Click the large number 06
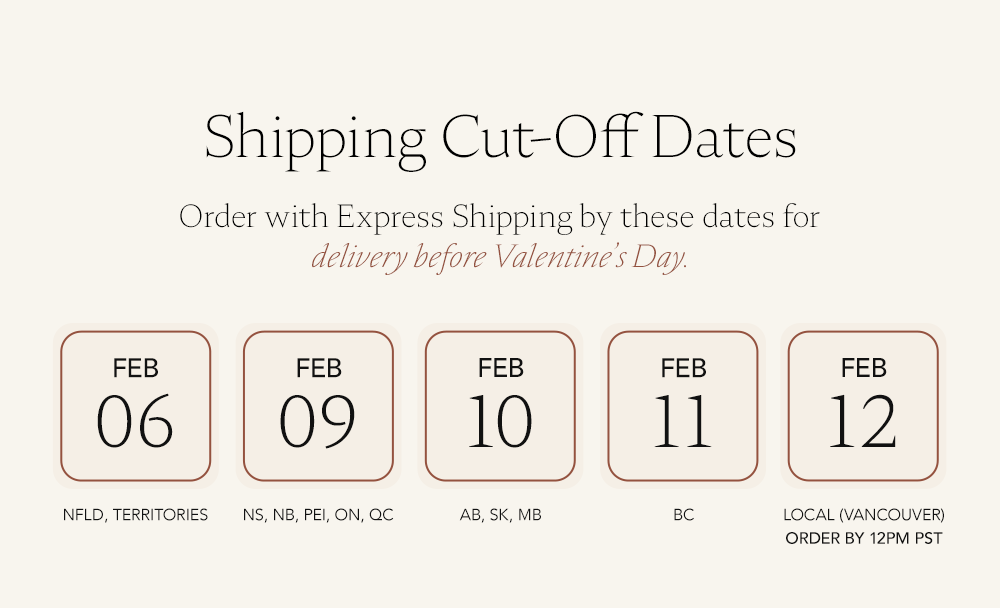The width and height of the screenshot is (1000, 608). point(135,422)
